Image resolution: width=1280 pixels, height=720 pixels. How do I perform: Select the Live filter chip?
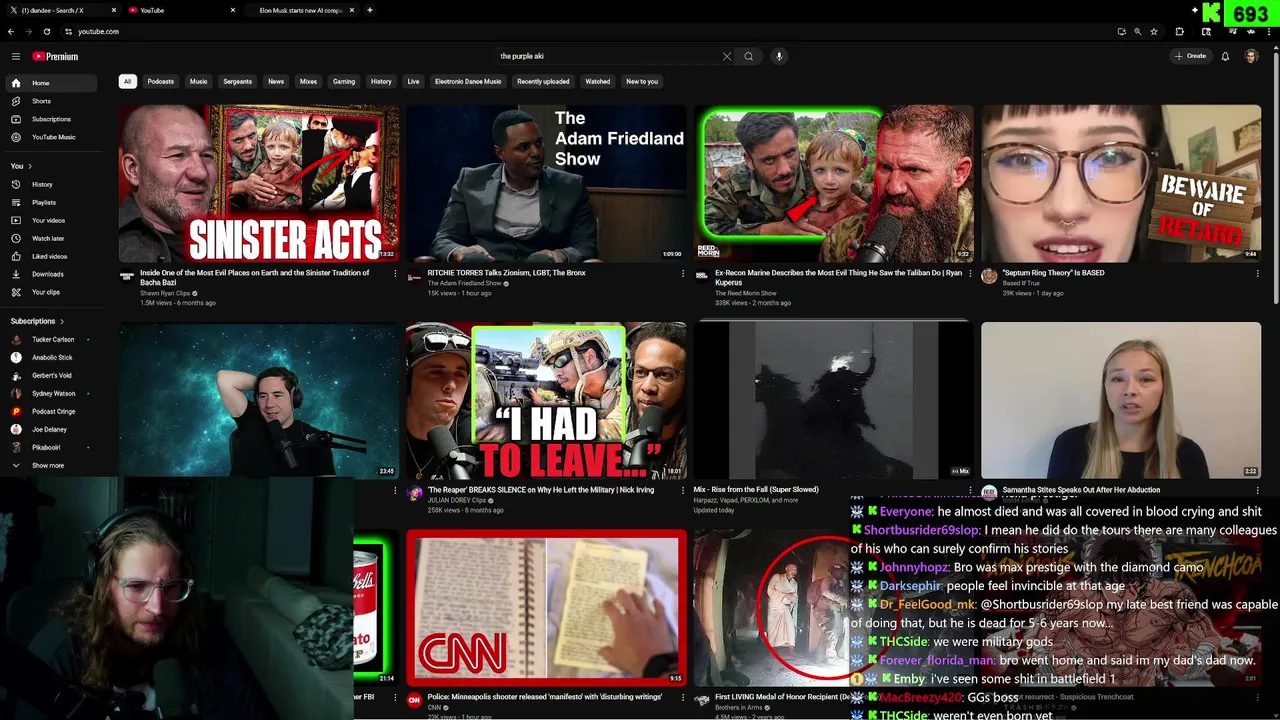(413, 82)
